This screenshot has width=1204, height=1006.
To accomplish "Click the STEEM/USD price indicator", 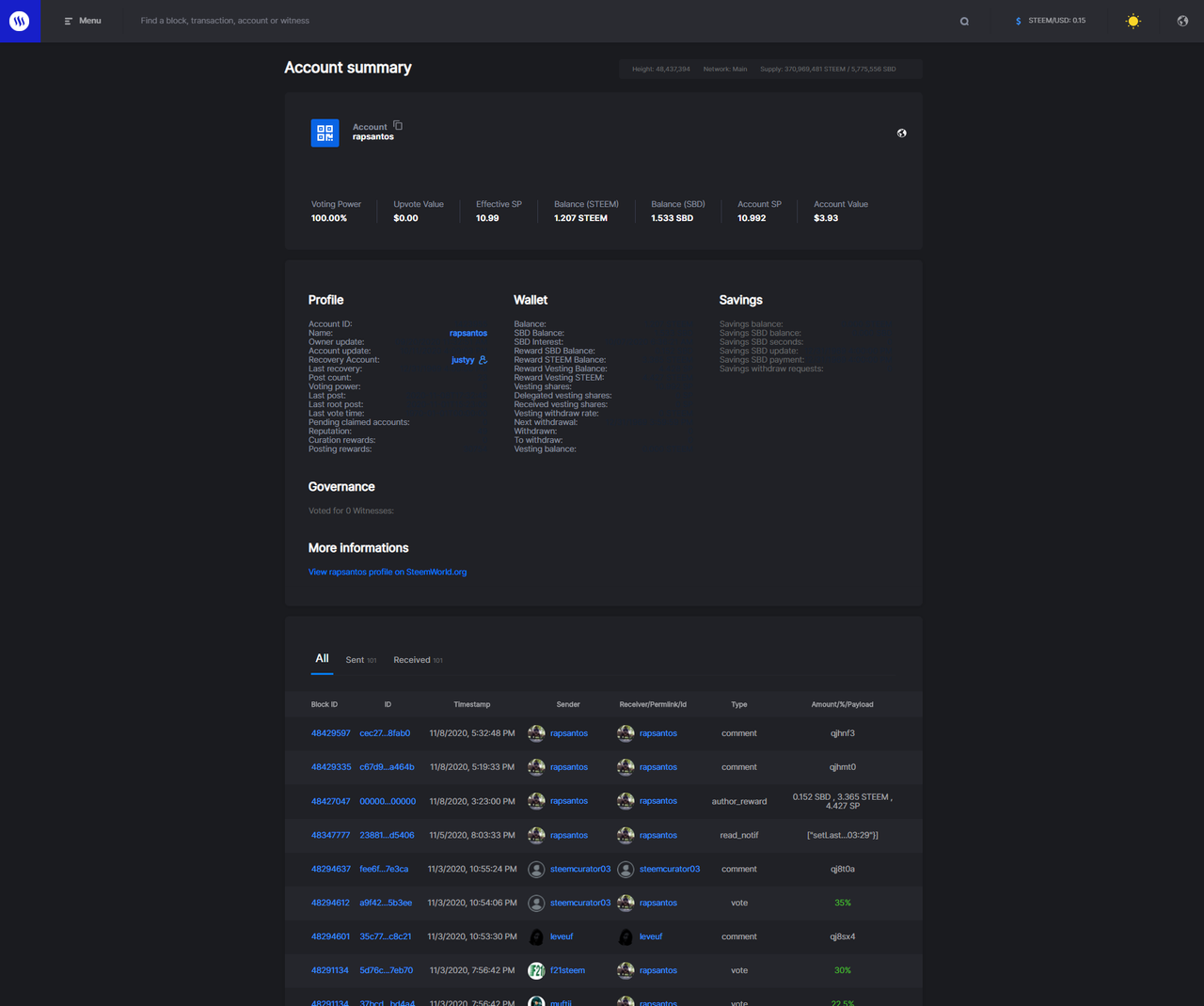I will point(1050,21).
